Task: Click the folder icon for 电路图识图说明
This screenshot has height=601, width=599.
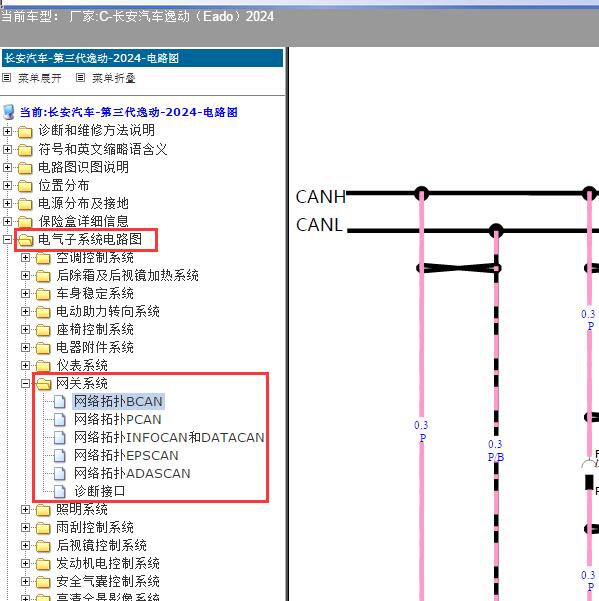Action: coord(25,167)
